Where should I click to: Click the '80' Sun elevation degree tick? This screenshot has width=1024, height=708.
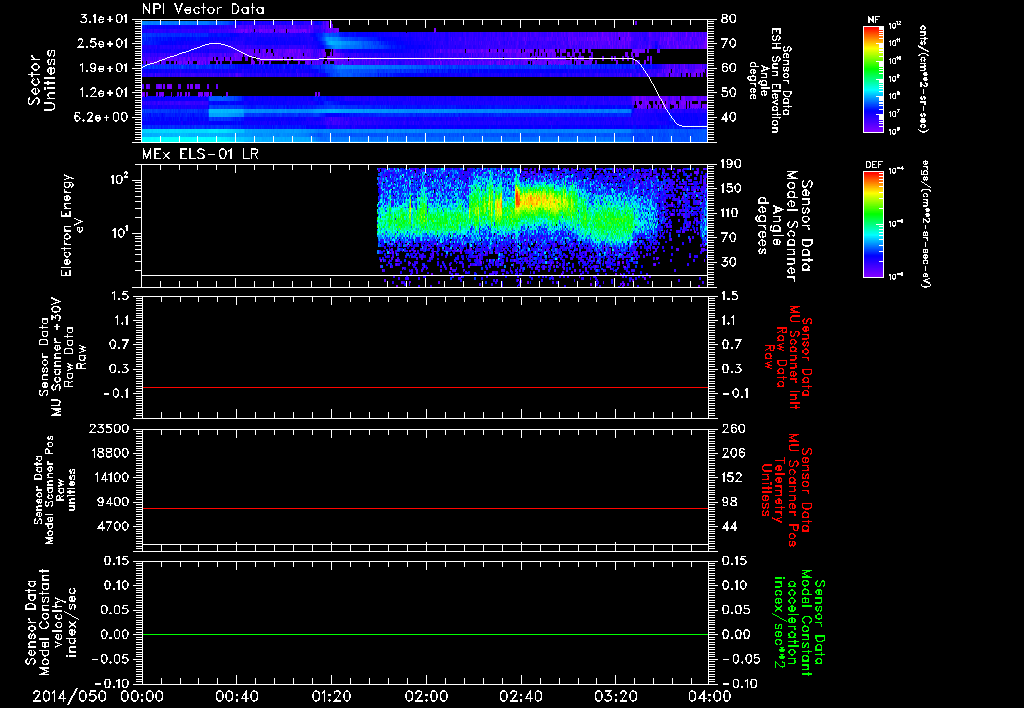[x=729, y=19]
